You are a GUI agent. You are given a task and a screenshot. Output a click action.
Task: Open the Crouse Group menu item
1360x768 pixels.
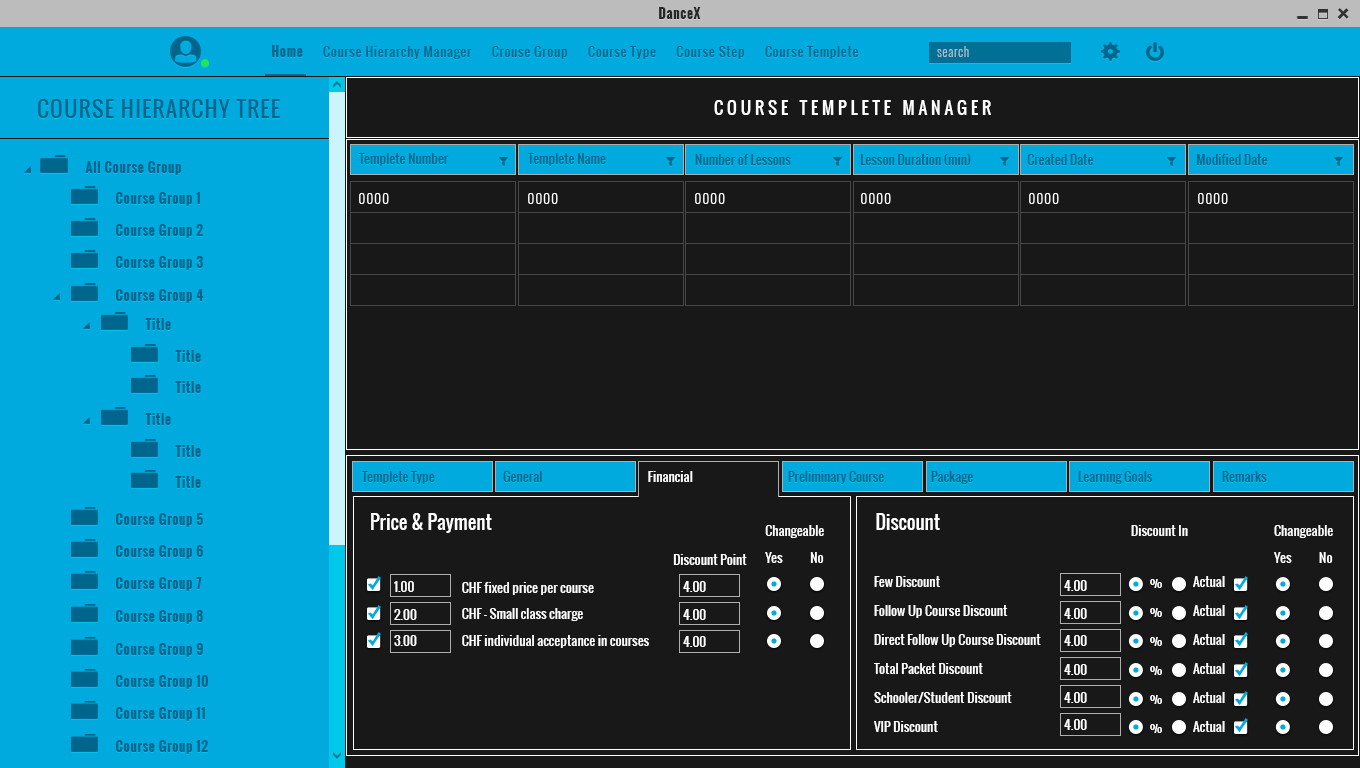coord(530,52)
